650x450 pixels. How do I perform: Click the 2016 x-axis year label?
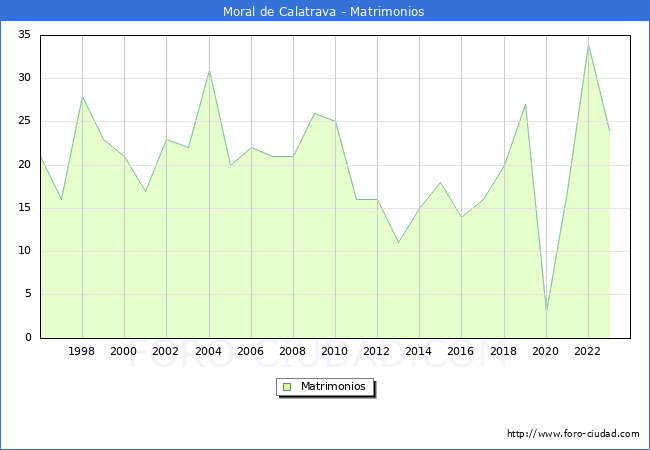click(x=460, y=351)
